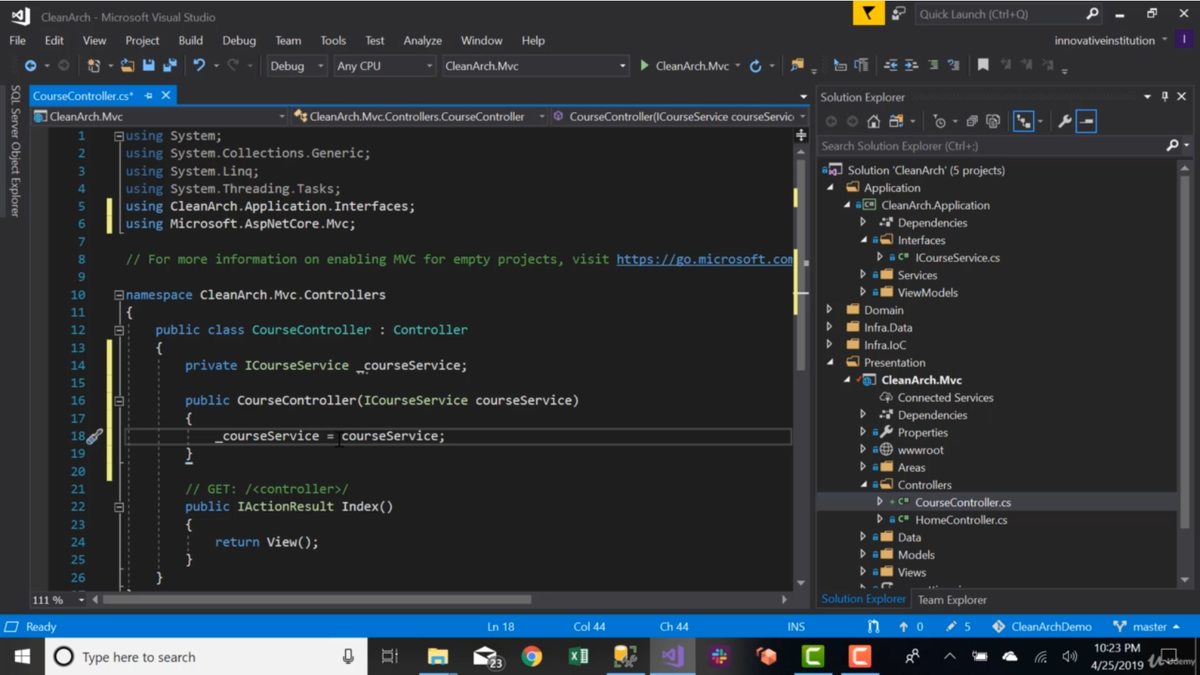Click the screwdriver quick actions icon on line 18
1200x675 pixels.
click(x=94, y=437)
